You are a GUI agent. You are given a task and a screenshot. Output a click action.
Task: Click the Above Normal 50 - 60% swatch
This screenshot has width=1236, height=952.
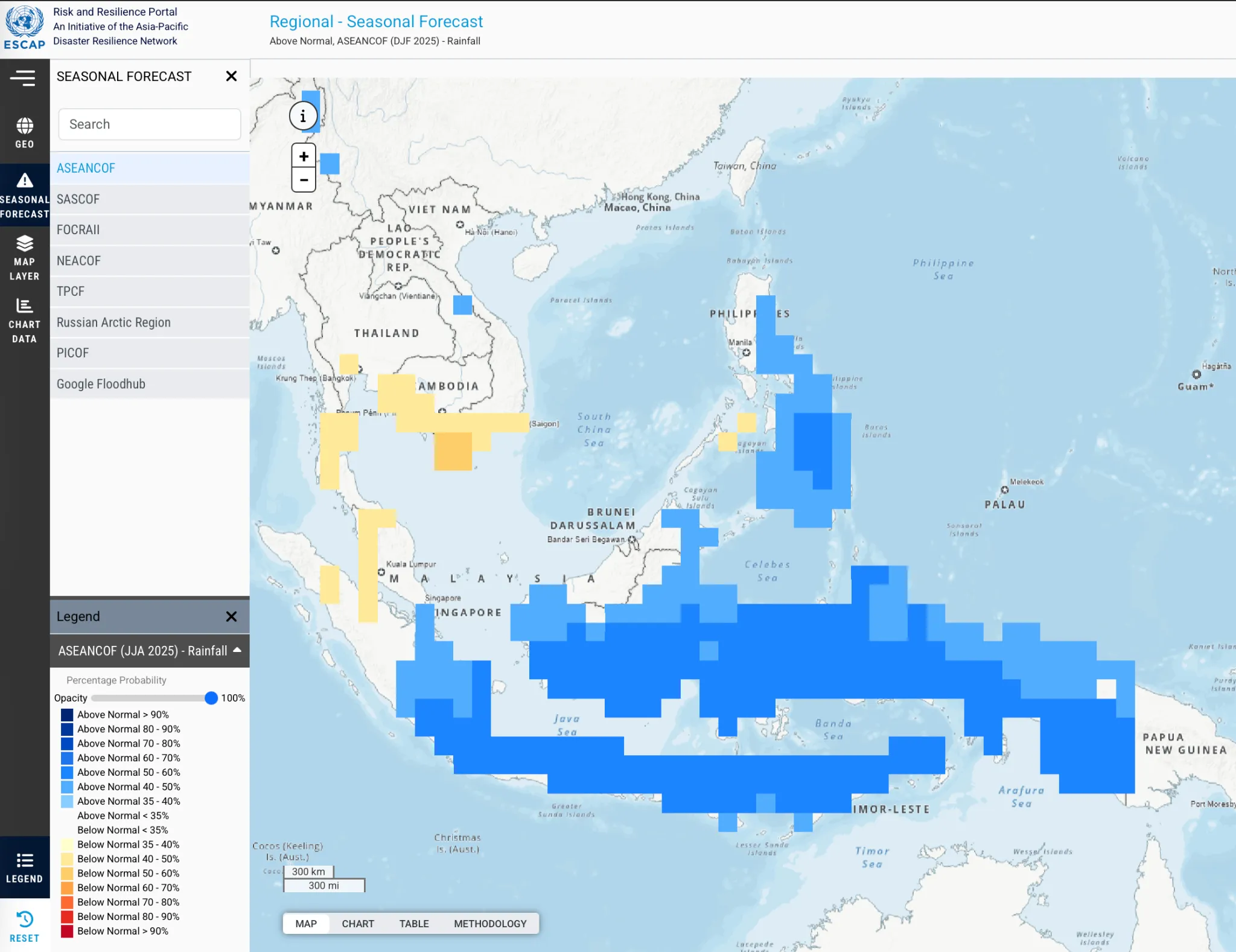67,773
